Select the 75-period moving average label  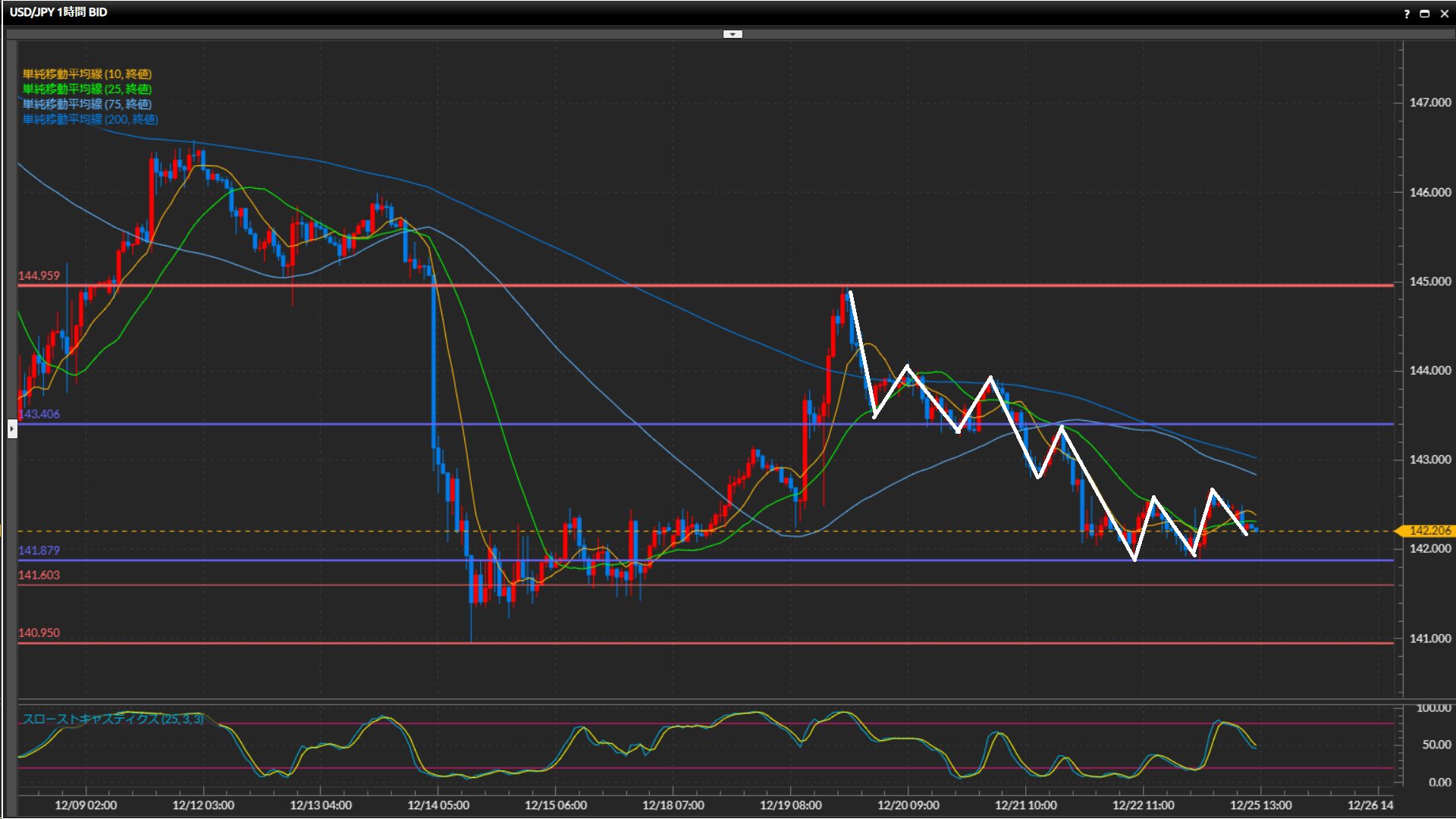[87, 104]
